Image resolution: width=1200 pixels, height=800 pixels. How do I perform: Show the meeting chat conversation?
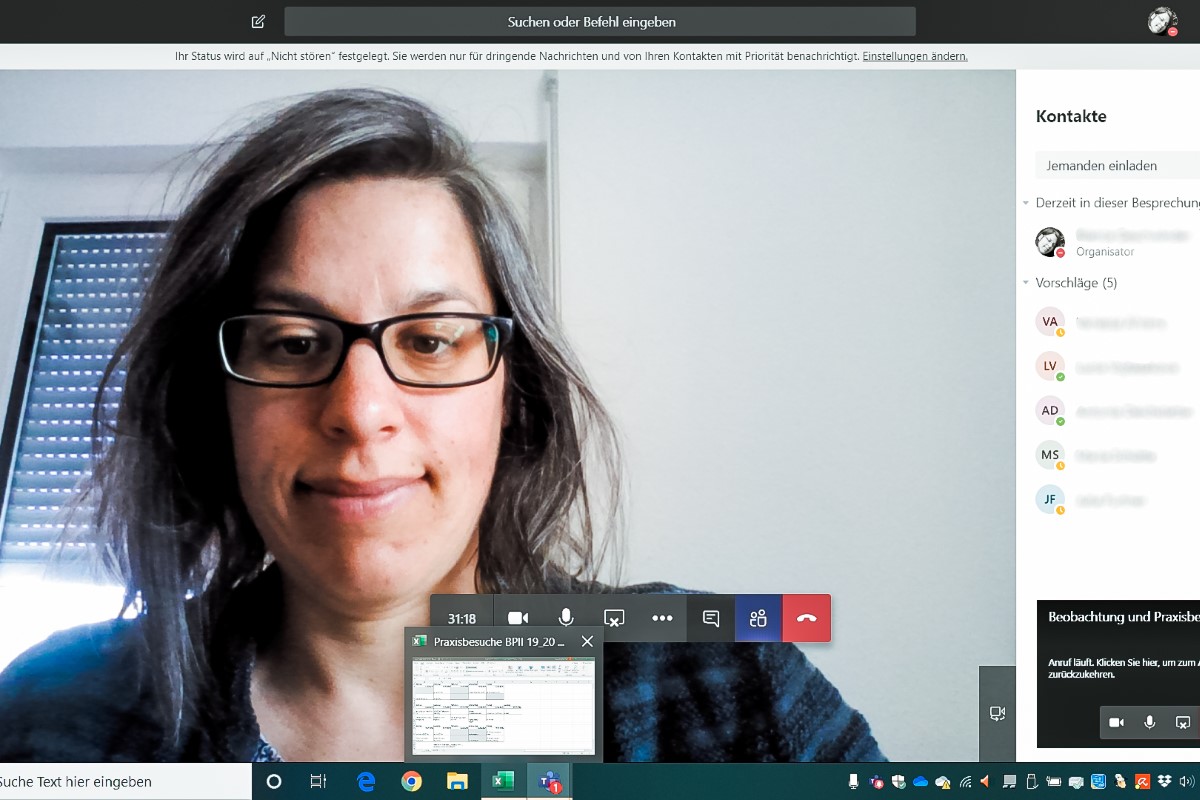pos(711,618)
